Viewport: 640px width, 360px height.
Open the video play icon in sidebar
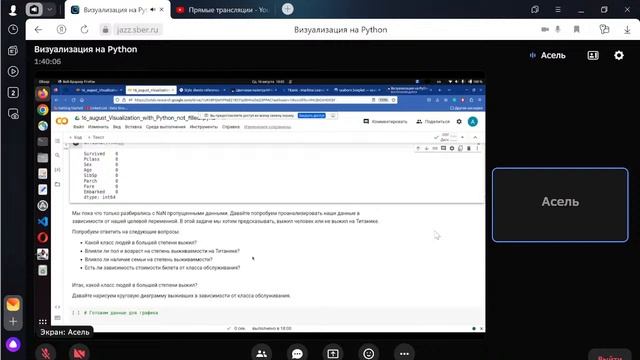pyautogui.click(x=13, y=71)
